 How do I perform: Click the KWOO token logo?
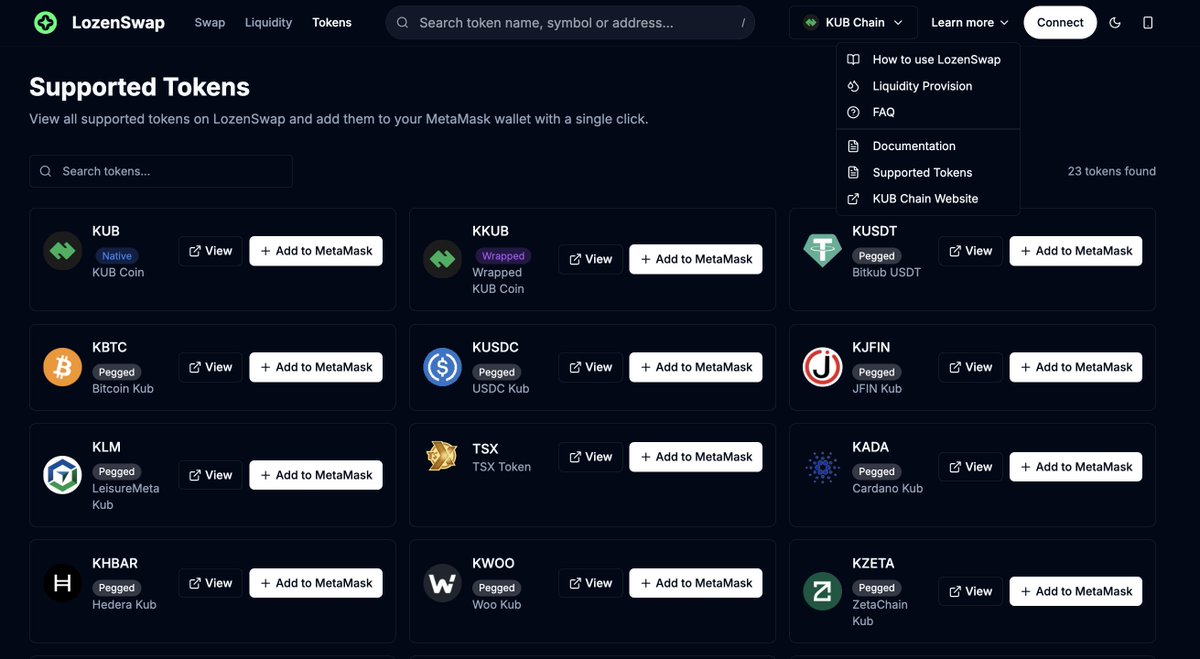(x=442, y=583)
